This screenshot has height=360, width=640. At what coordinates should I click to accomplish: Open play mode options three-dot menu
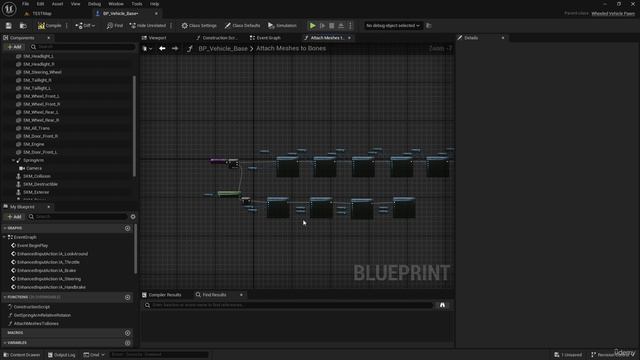coord(350,26)
